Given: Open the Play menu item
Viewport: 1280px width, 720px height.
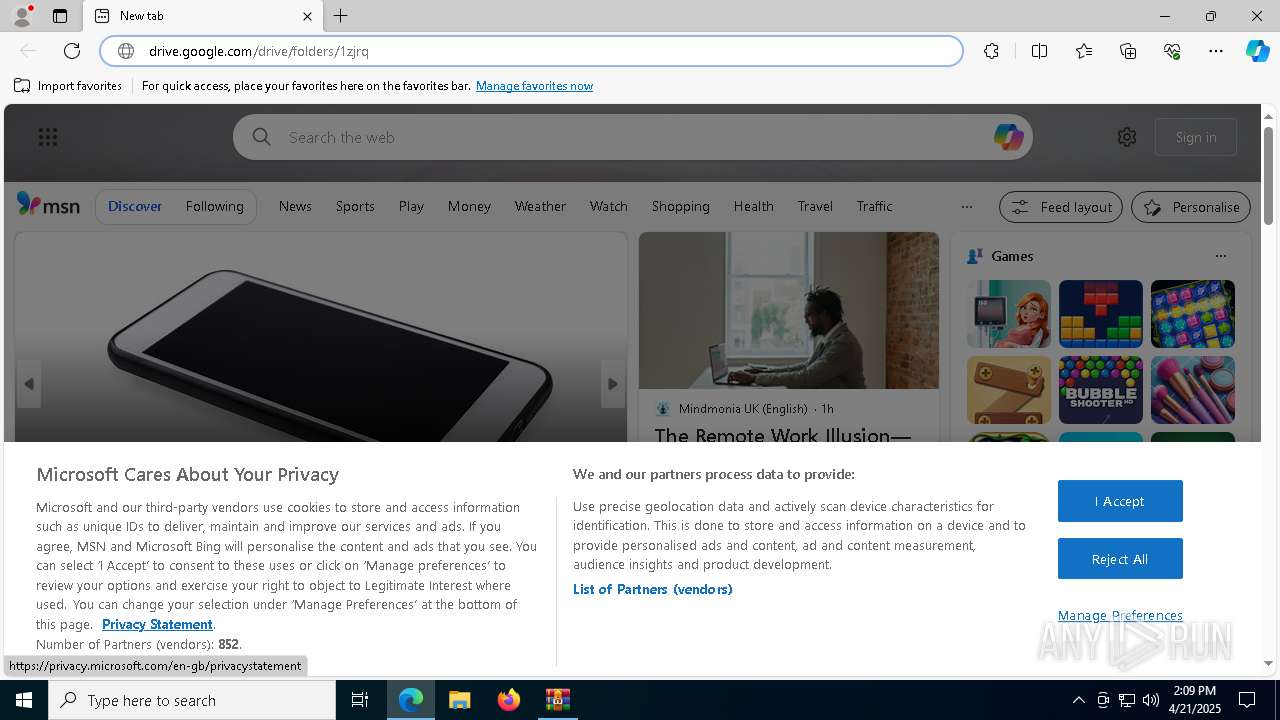Looking at the screenshot, I should point(411,206).
